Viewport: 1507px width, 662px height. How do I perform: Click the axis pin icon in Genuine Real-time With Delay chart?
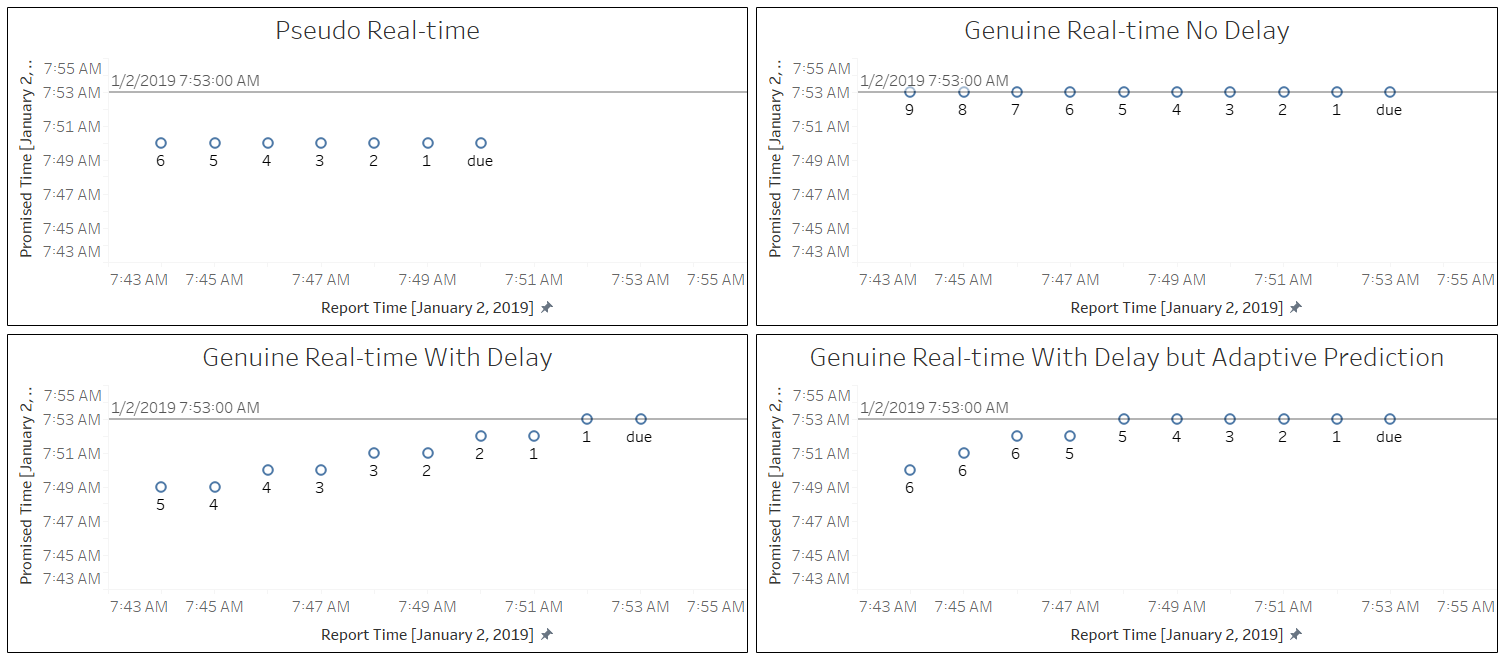pyautogui.click(x=546, y=635)
